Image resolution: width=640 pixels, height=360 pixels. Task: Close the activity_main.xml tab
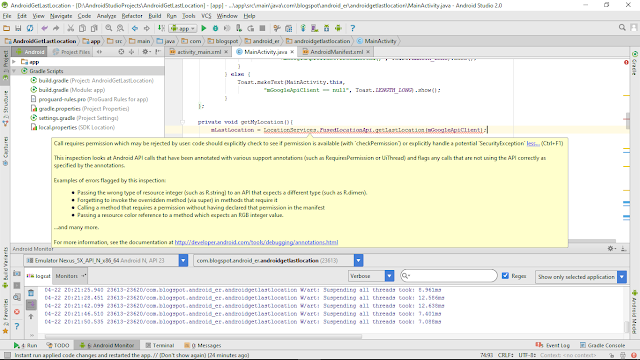226,52
